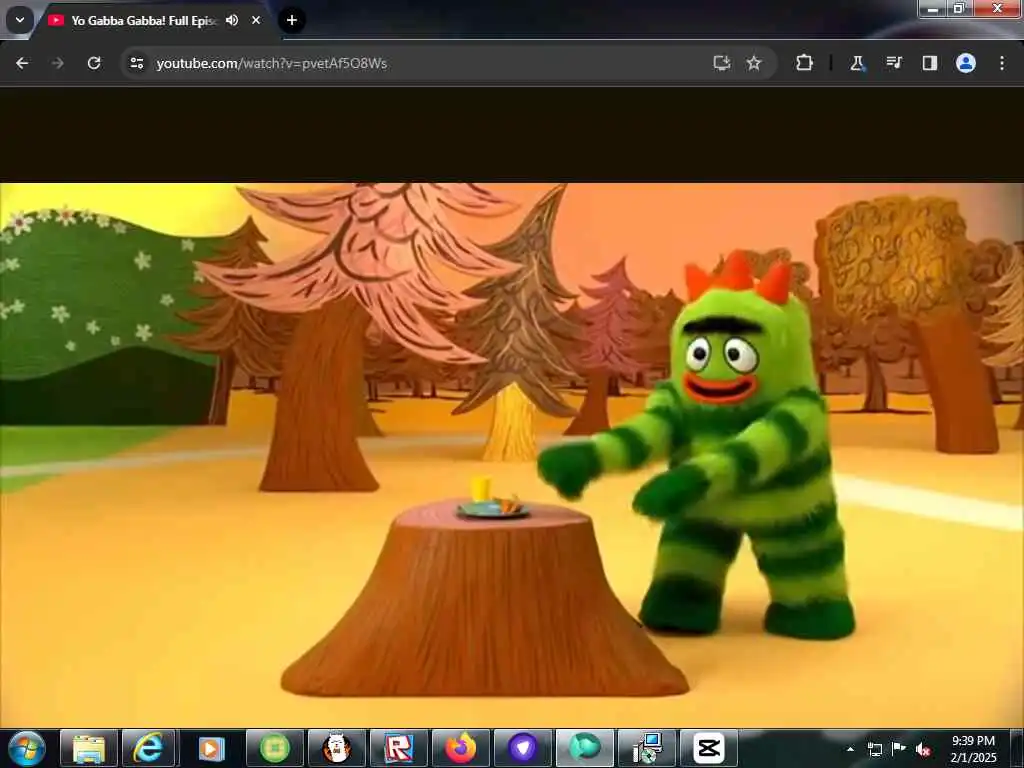The width and height of the screenshot is (1024, 768).
Task: Open the purple shield app on taskbar
Action: point(522,748)
